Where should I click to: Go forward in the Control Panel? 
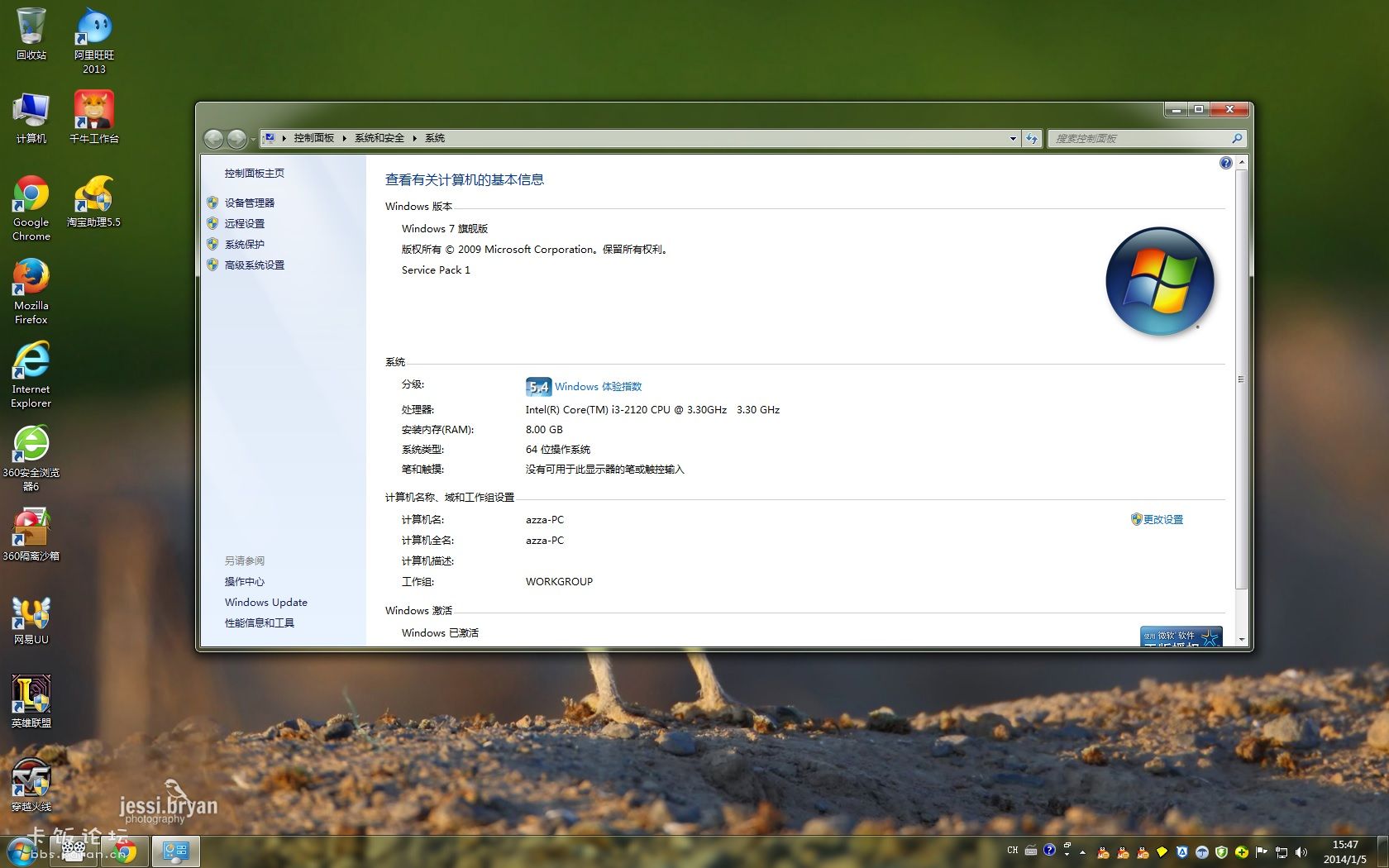click(236, 138)
